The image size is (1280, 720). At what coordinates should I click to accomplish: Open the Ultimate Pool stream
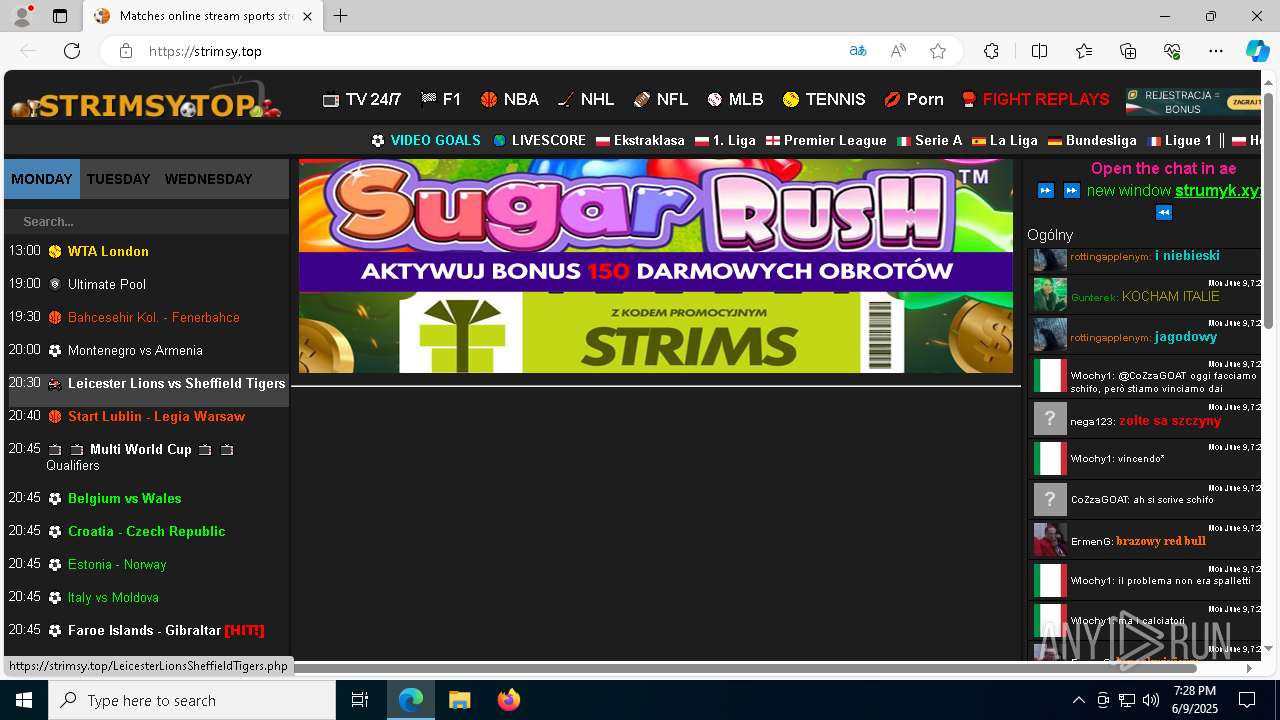pos(107,284)
